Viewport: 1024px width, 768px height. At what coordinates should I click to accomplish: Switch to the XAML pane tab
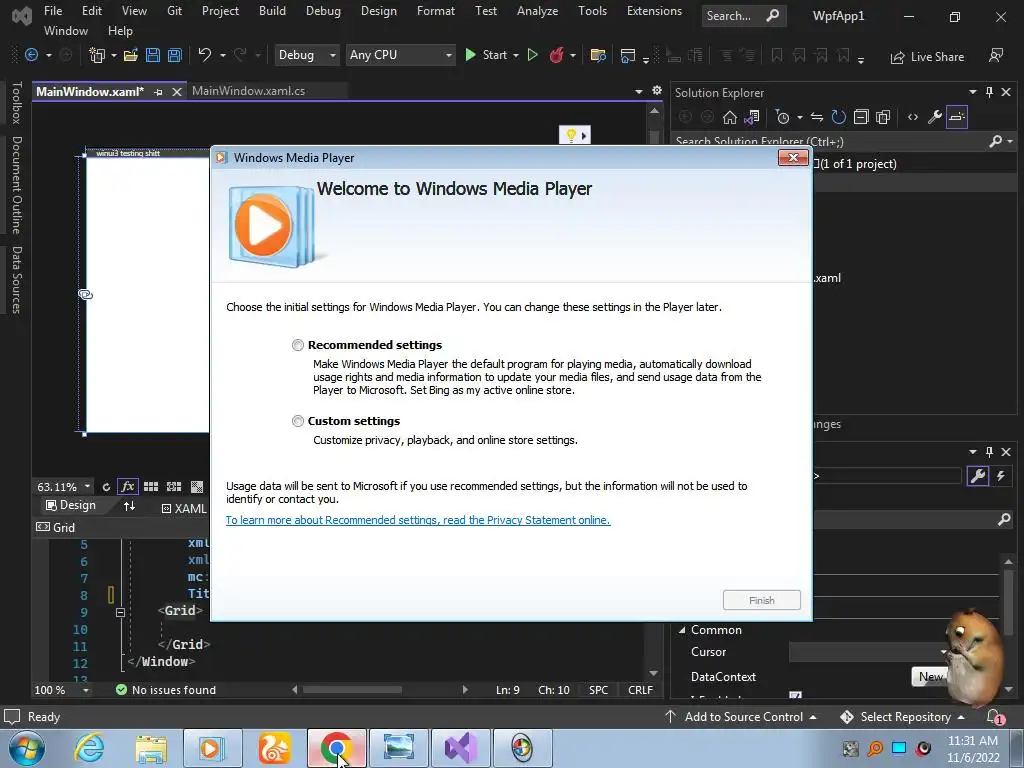coord(184,509)
